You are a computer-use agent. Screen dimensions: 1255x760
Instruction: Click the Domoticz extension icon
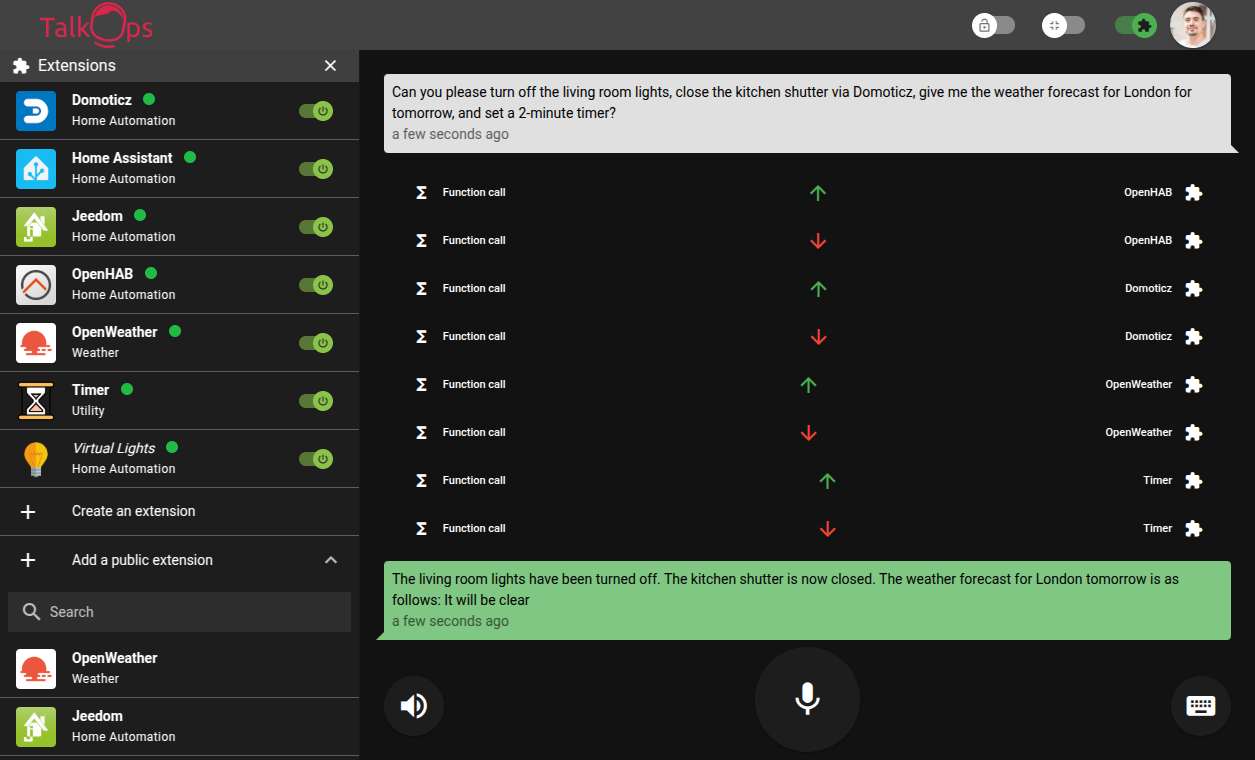36,110
